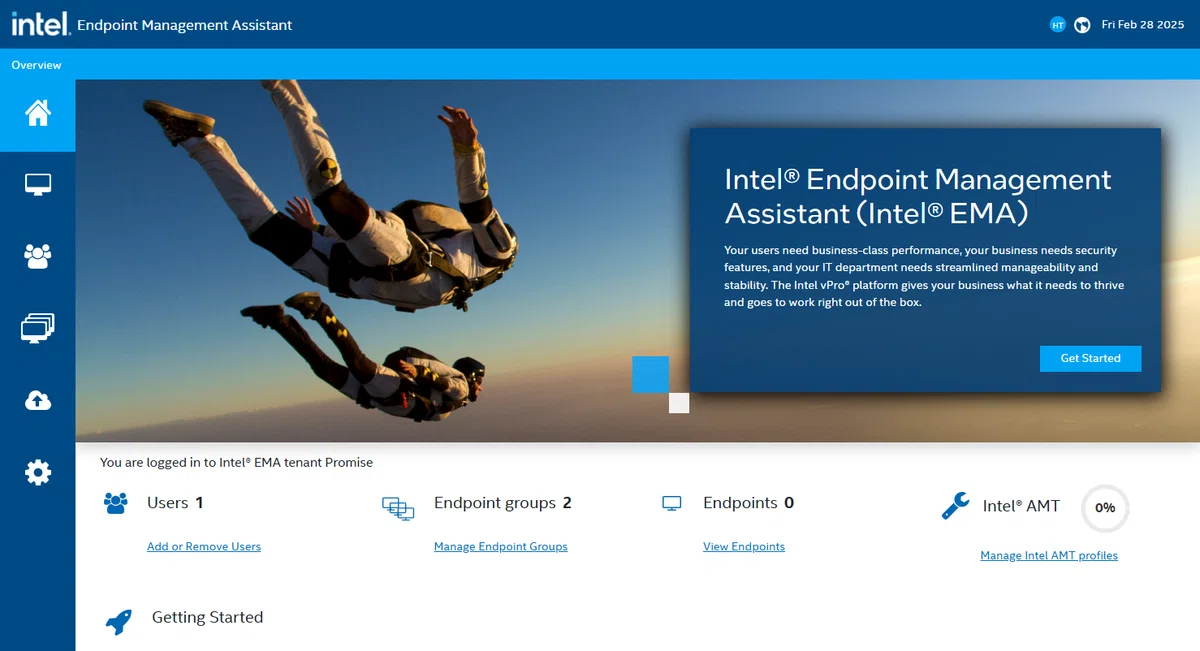1200x651 pixels.
Task: Open the Endpoints monitor sidebar icon
Action: tap(38, 185)
